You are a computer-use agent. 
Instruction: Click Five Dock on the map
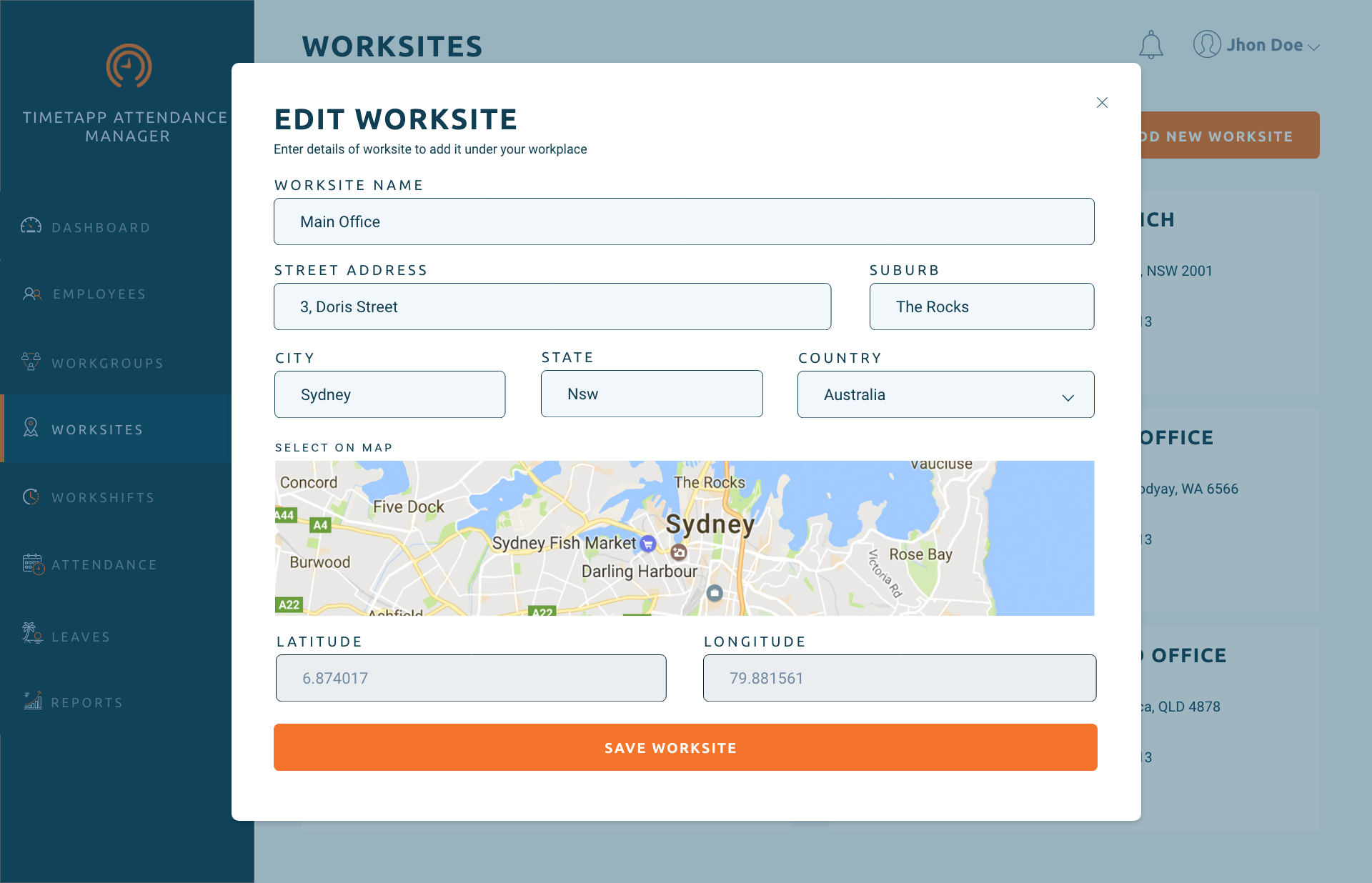(408, 507)
